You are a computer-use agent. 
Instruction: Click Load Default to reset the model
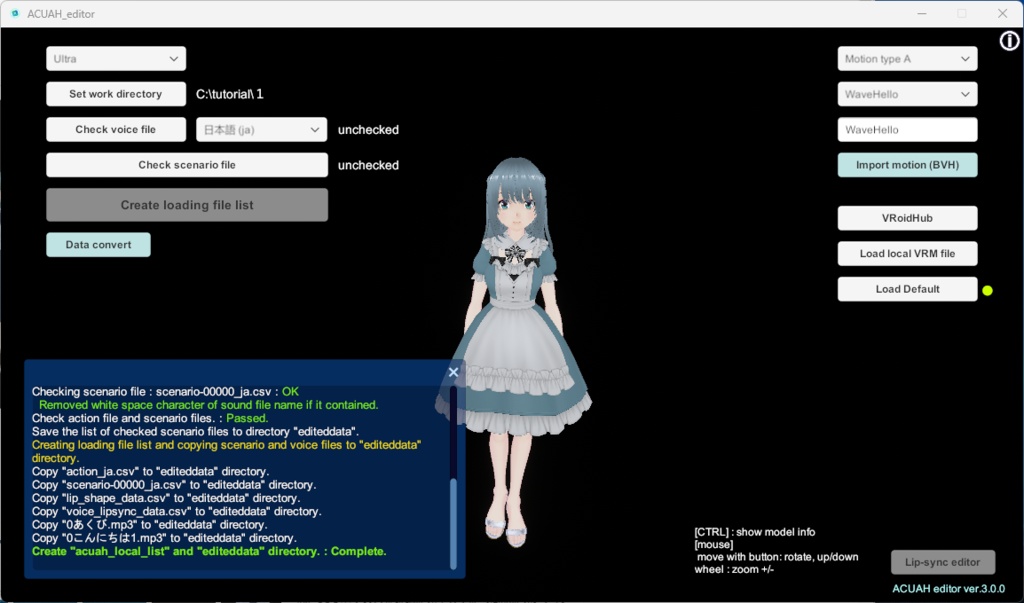click(x=906, y=288)
